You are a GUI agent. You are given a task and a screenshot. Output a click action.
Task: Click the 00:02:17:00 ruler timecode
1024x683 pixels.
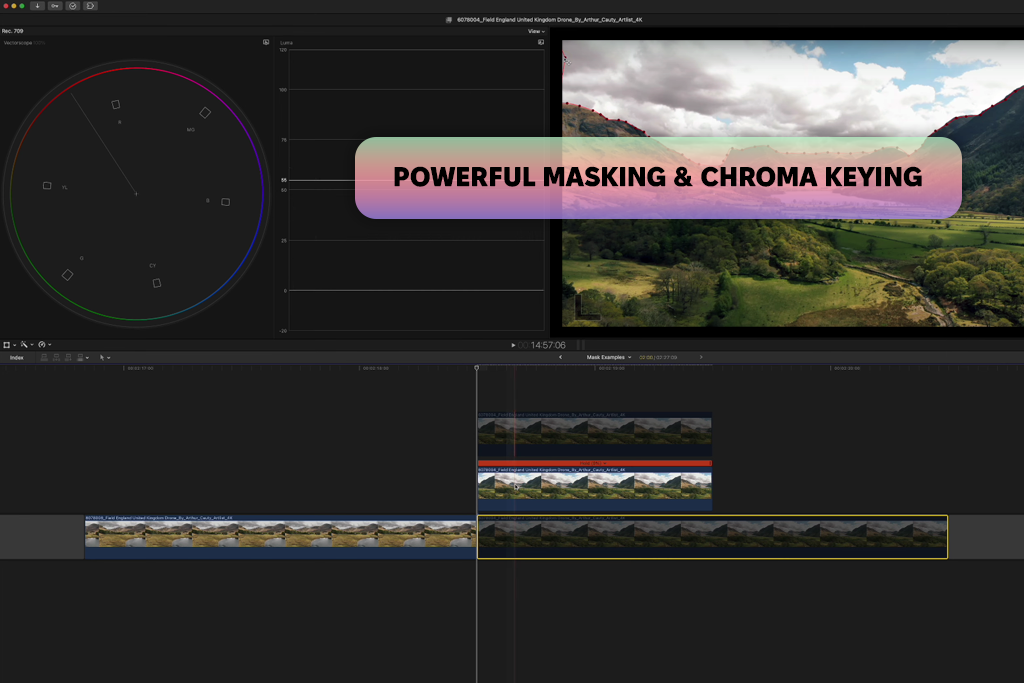(x=140, y=368)
